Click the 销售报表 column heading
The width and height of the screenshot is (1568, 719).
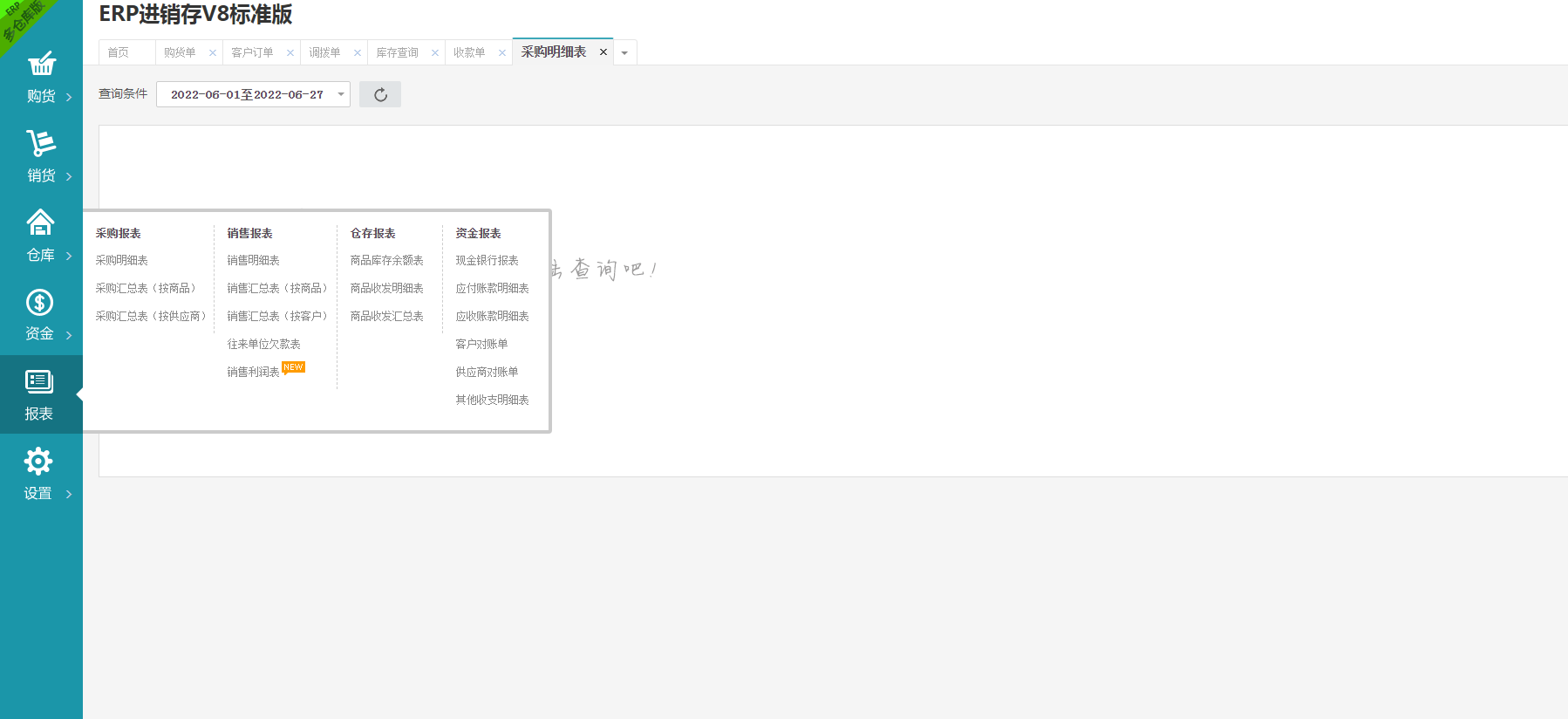click(250, 234)
